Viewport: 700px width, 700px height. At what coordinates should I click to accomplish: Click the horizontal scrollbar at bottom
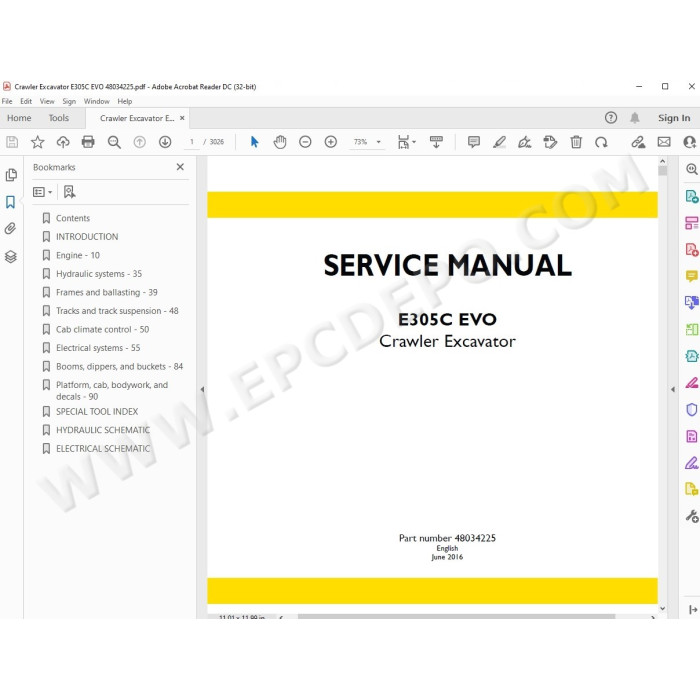pyautogui.click(x=456, y=617)
